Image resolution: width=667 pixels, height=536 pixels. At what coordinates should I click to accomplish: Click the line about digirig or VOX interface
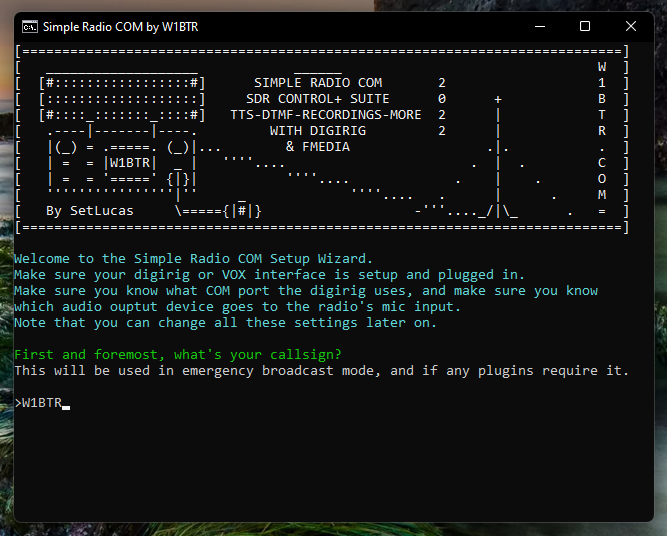click(269, 275)
